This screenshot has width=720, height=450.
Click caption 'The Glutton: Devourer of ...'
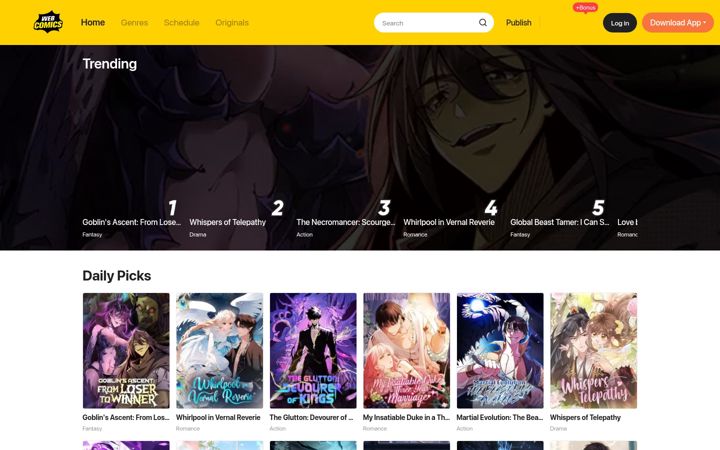pos(311,417)
